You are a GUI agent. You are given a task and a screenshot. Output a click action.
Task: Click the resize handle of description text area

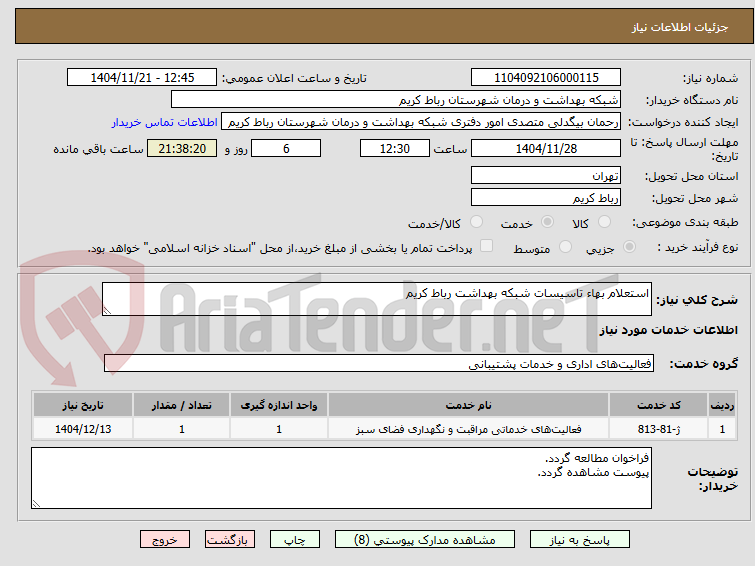(107, 311)
